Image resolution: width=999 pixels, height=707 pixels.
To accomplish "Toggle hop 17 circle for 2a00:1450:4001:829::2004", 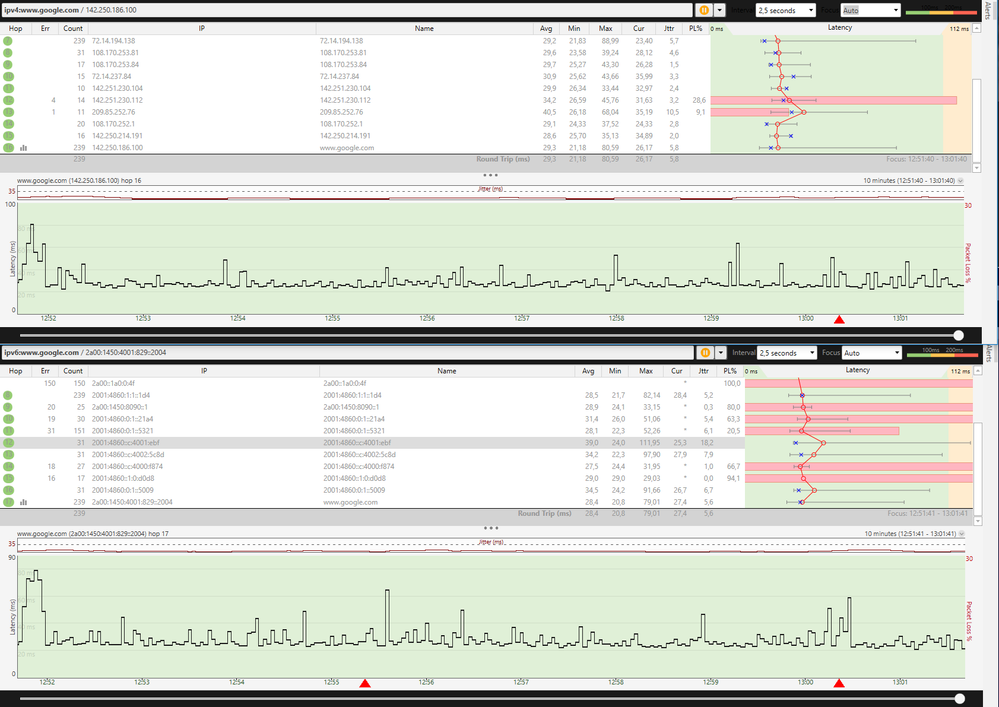I will click(x=8, y=503).
